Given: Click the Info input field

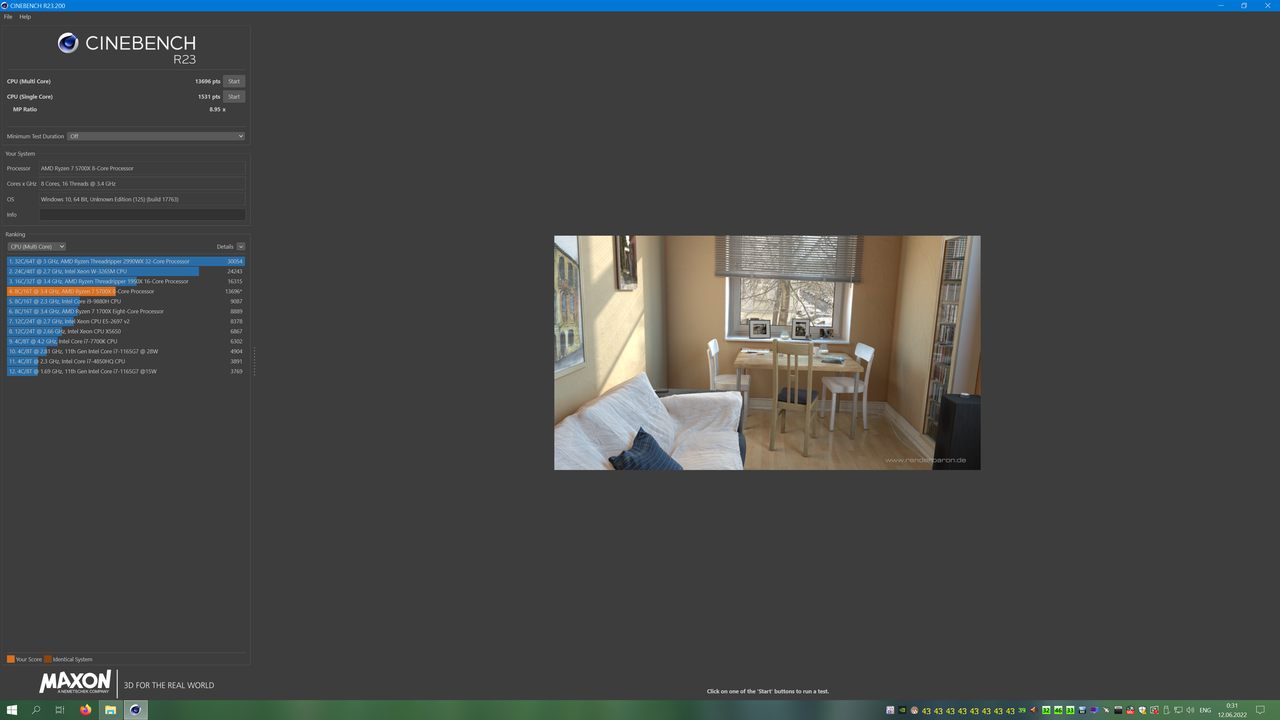Looking at the screenshot, I should click(x=142, y=214).
